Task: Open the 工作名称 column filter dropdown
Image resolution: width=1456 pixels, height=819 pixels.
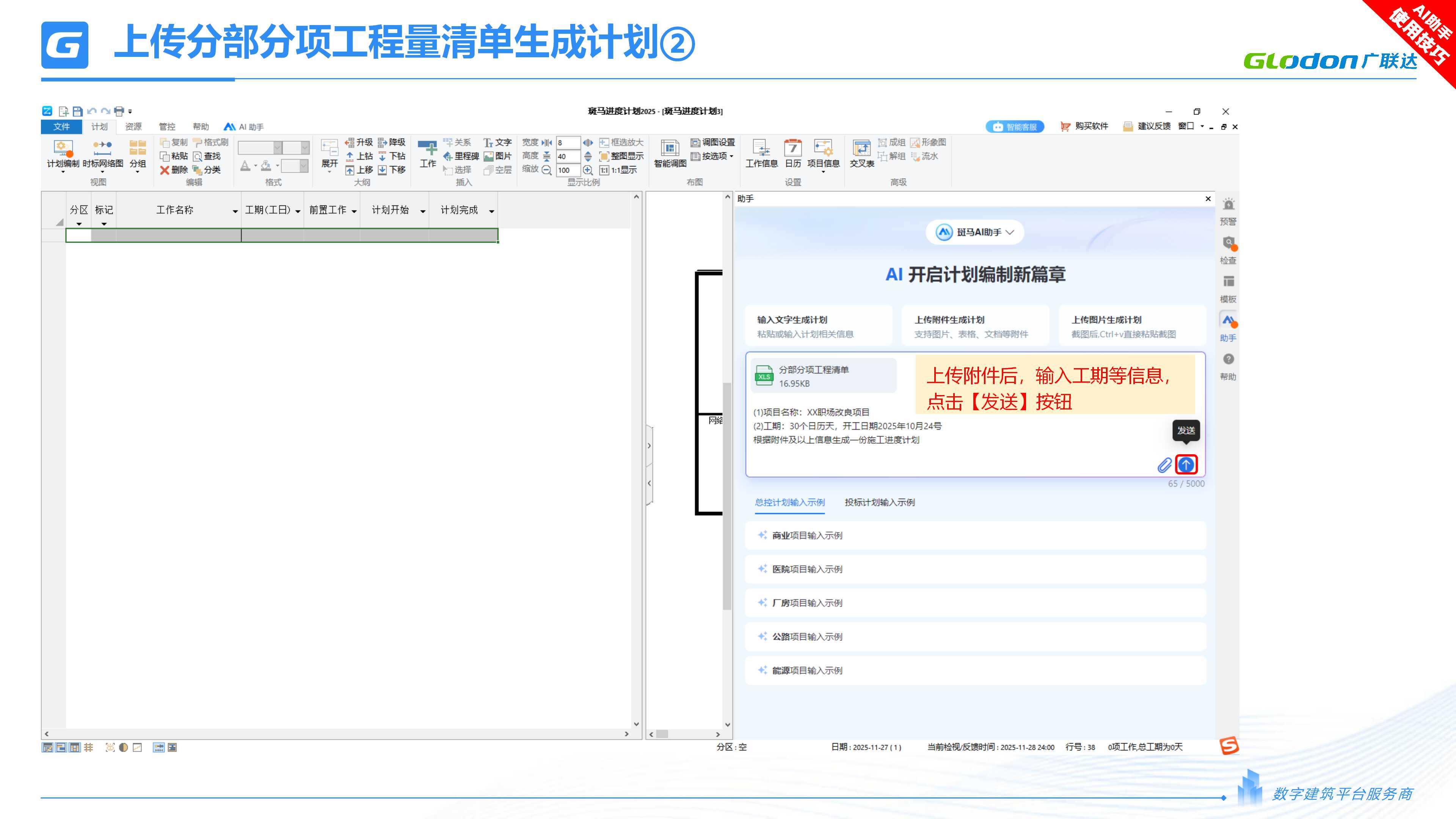Action: point(235,211)
